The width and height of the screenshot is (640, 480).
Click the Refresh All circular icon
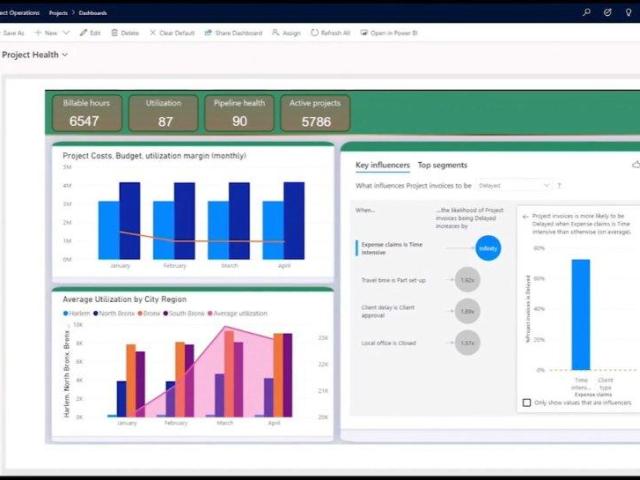tap(314, 33)
